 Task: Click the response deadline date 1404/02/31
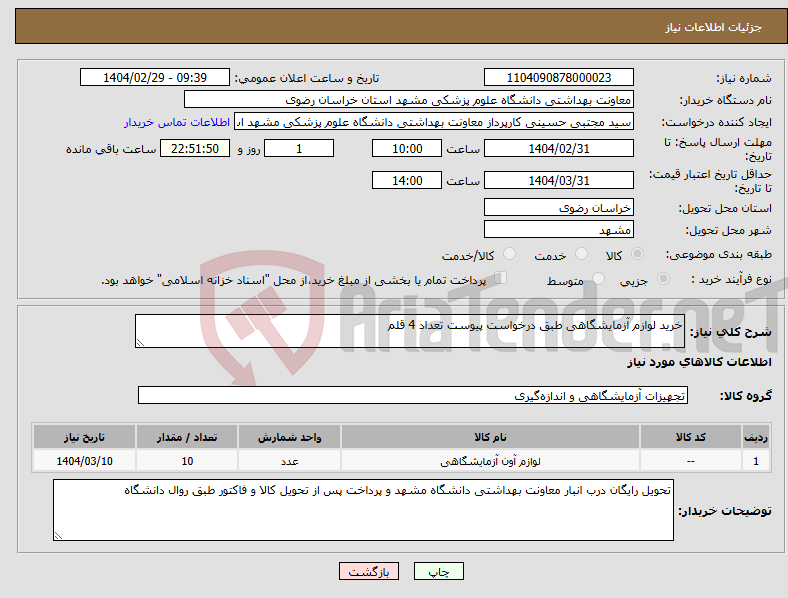tap(558, 148)
